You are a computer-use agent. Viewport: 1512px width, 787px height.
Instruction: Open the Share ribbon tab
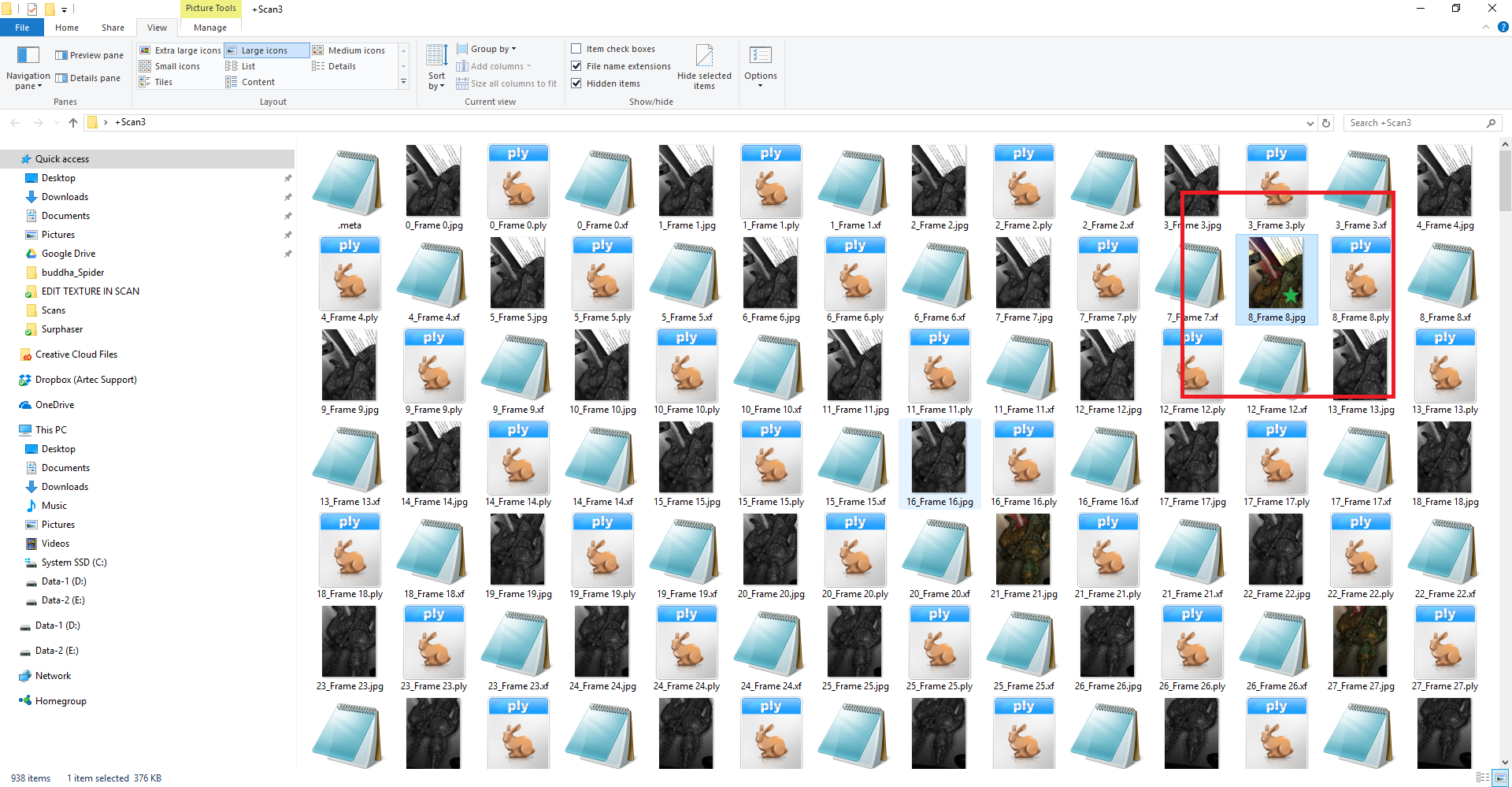pyautogui.click(x=113, y=28)
